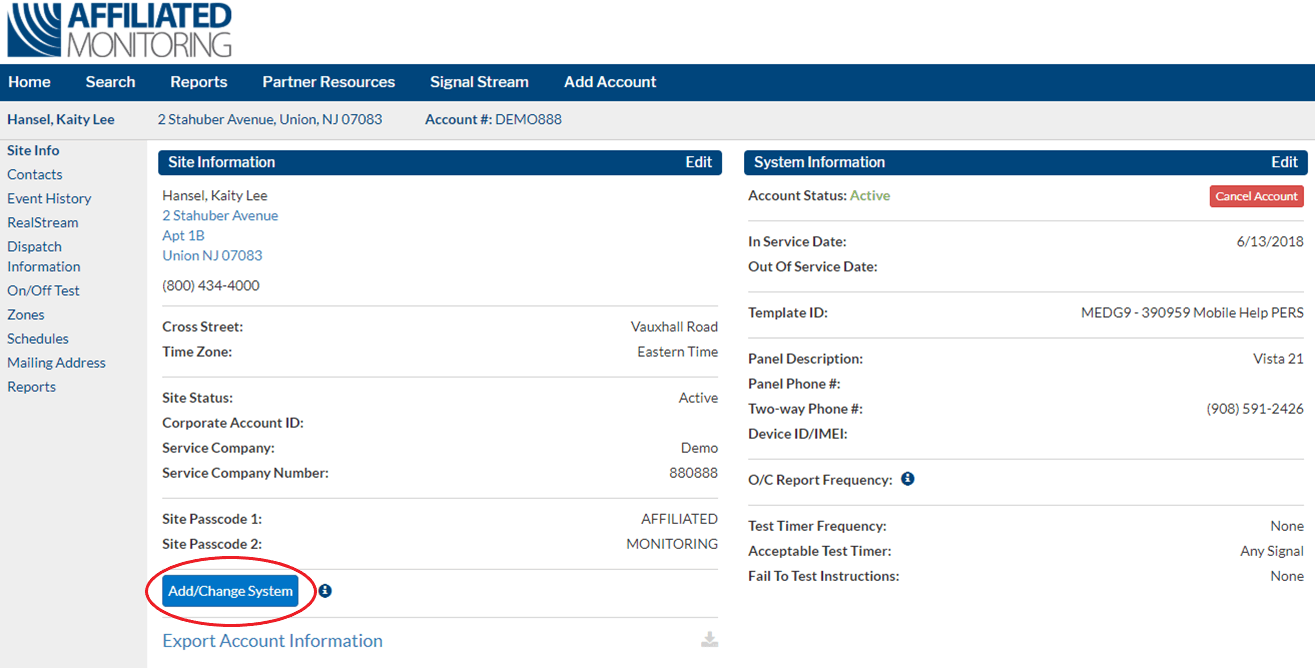Open Schedules in sidebar
The width and height of the screenshot is (1315, 668).
point(38,338)
